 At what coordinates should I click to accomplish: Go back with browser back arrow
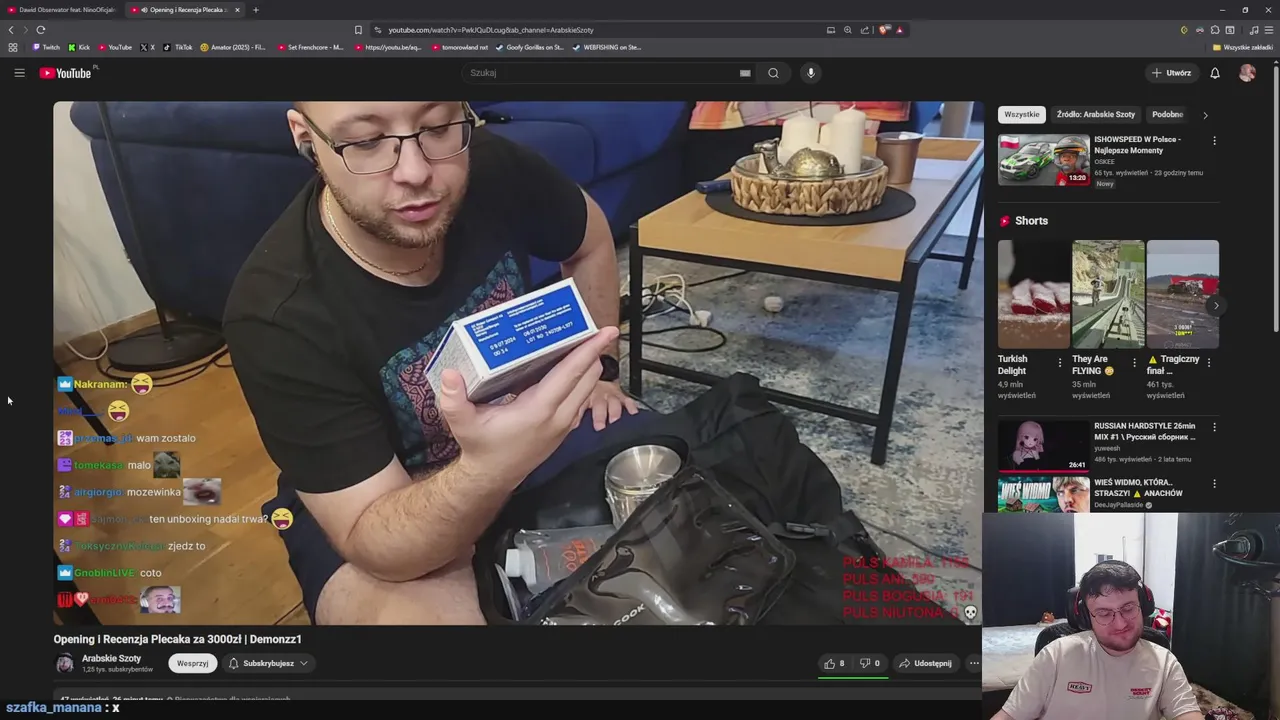point(11,30)
